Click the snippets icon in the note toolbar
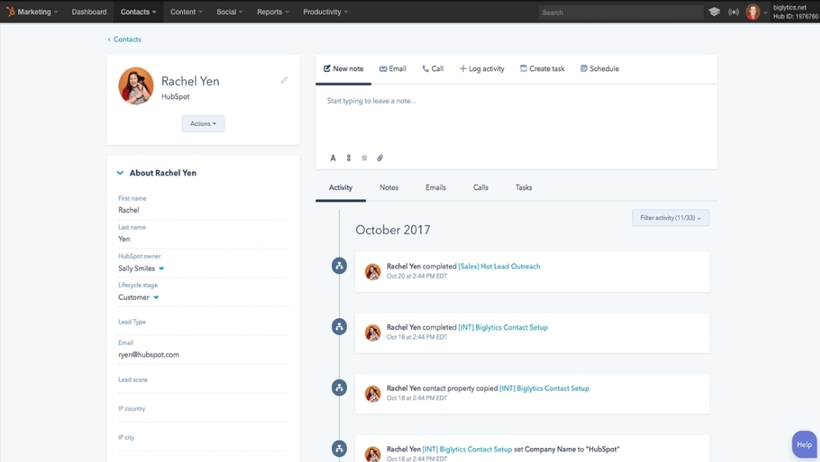The height and width of the screenshot is (462, 820). 348,158
